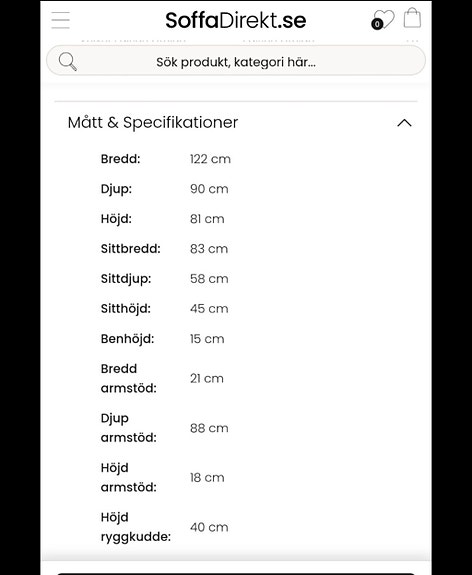
Task: Go to SoffaDirekt.se home logo
Action: (x=235, y=21)
